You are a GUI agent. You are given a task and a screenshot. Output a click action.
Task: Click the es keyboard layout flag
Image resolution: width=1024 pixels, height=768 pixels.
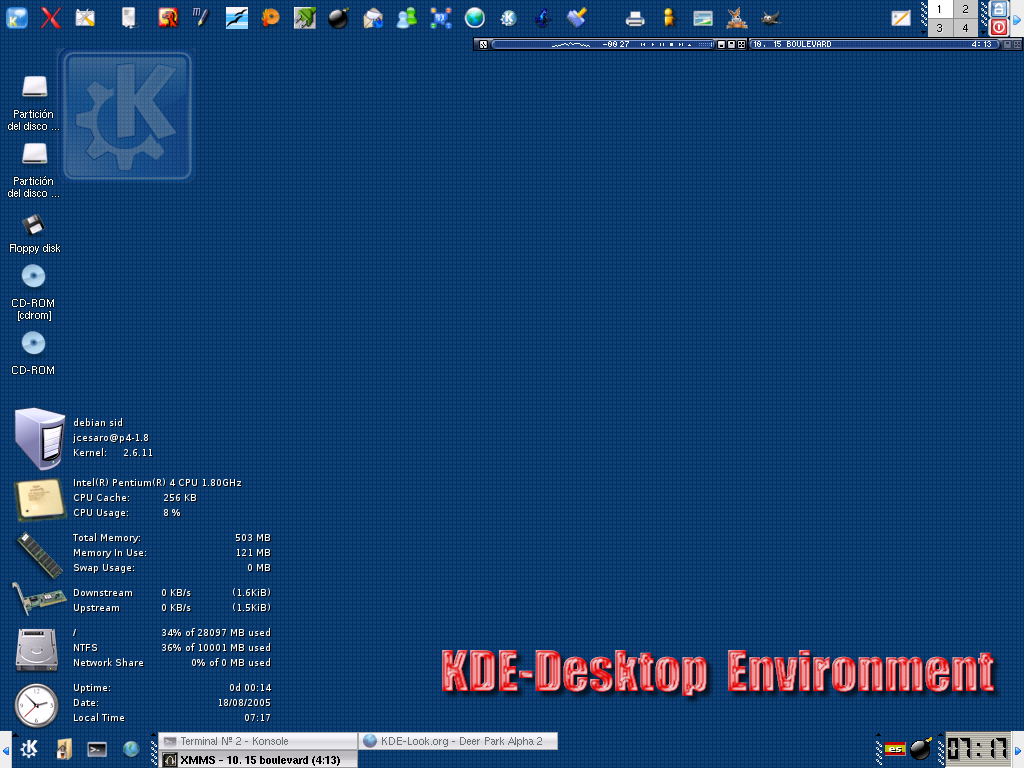pos(895,749)
